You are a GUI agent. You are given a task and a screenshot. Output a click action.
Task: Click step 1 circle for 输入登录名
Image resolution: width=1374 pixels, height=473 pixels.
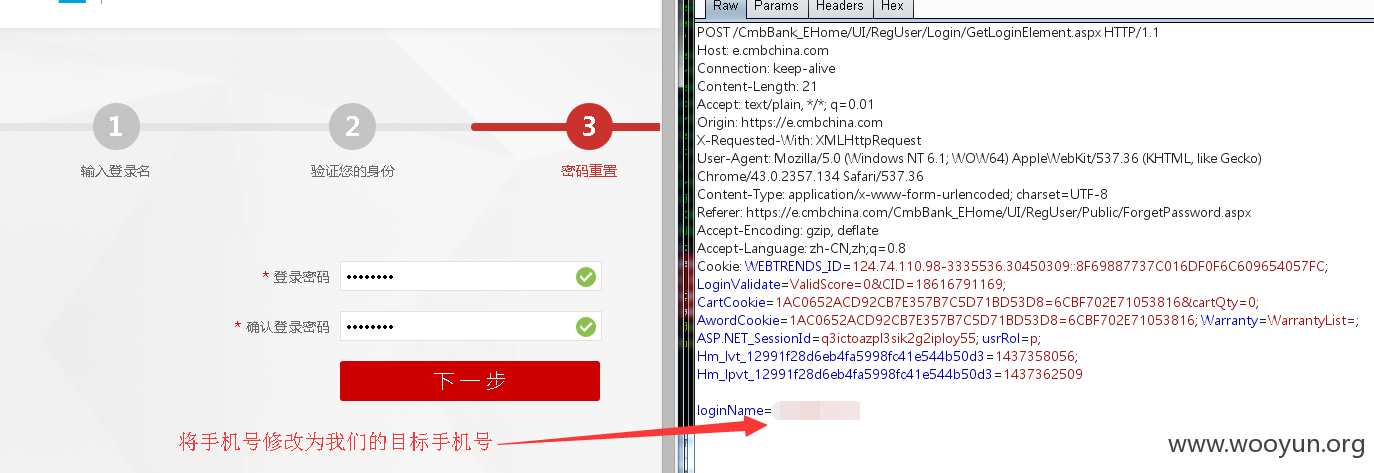pyautogui.click(x=116, y=127)
